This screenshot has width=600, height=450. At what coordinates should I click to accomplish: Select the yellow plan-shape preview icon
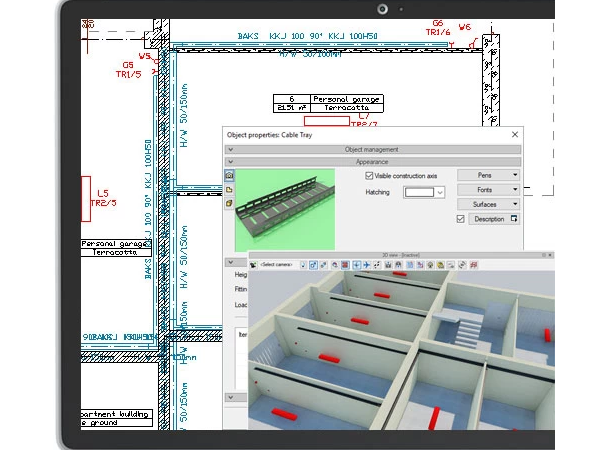tap(229, 189)
